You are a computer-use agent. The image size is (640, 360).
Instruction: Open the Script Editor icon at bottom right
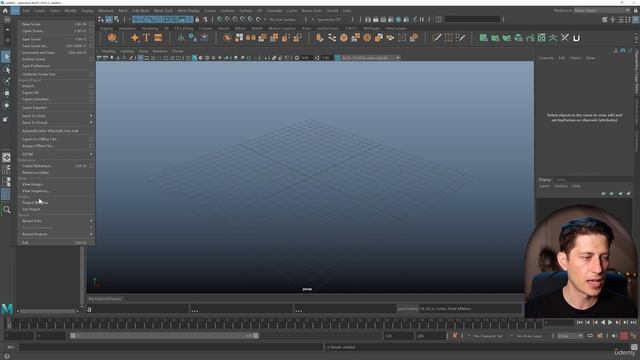point(633,347)
